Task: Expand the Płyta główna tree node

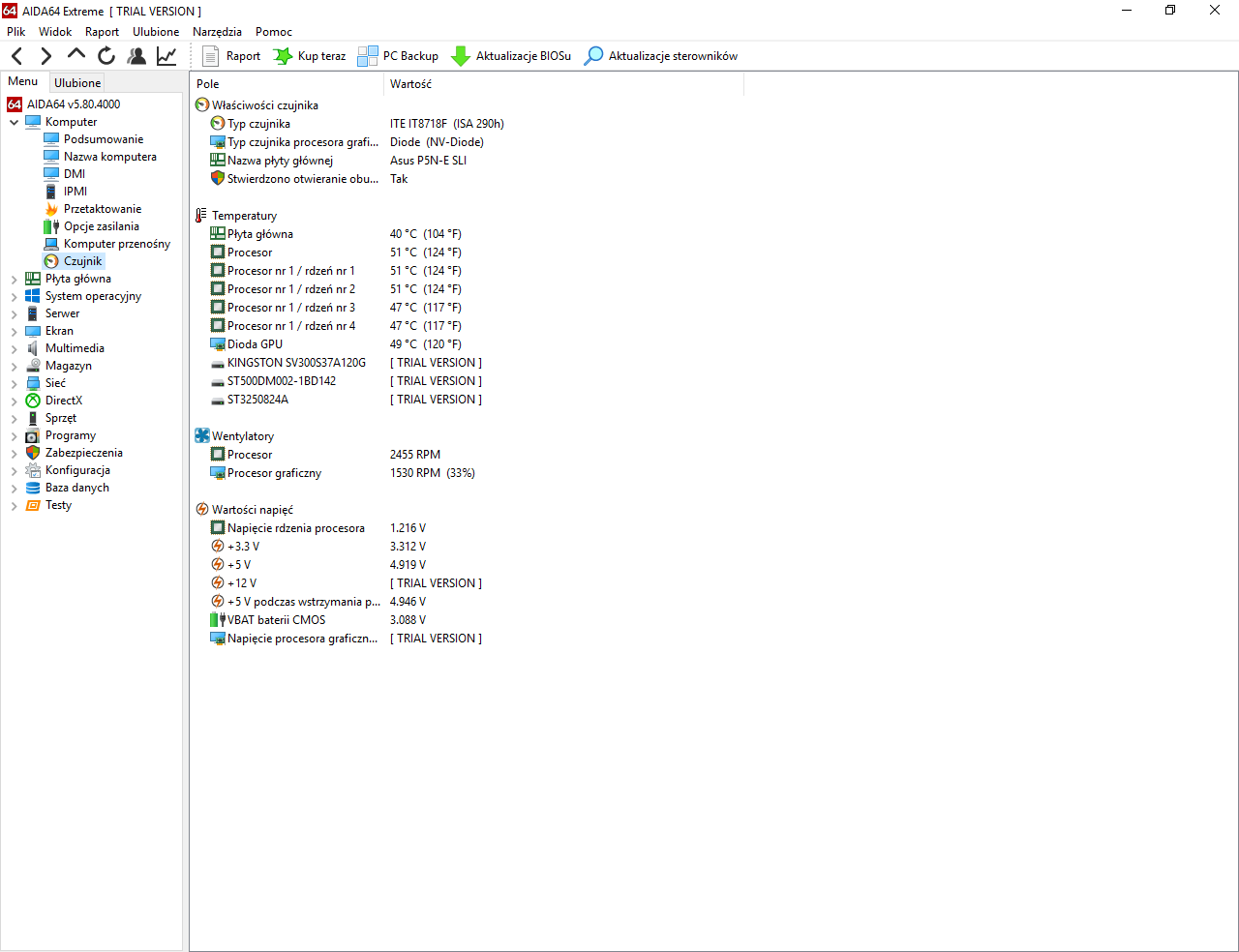Action: pyautogui.click(x=14, y=280)
